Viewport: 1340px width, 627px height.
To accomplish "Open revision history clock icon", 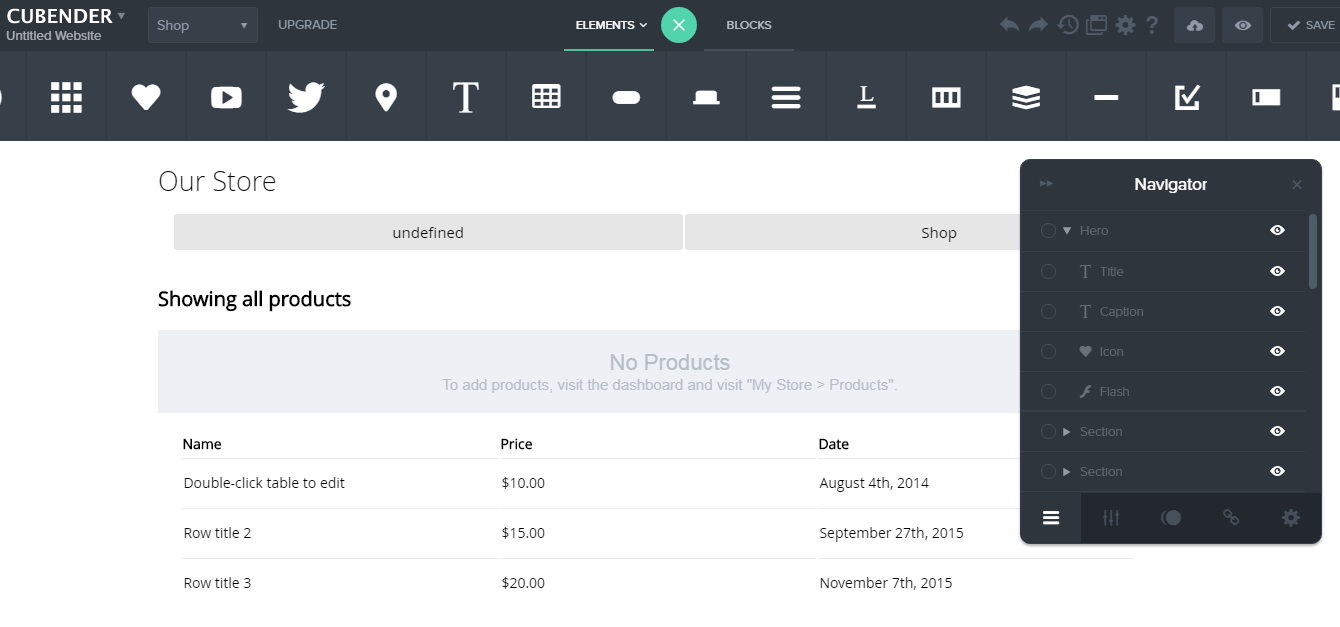I will [1068, 25].
